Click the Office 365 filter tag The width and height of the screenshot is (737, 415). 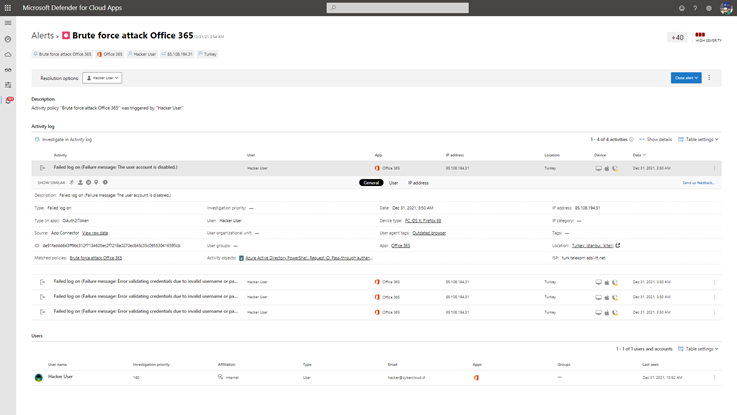[x=110, y=54]
